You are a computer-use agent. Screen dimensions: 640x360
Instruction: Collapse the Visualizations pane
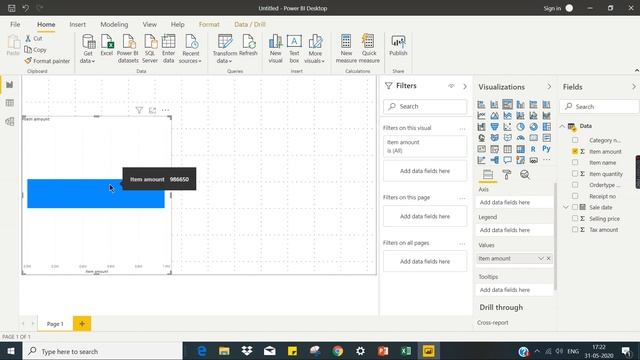(549, 87)
